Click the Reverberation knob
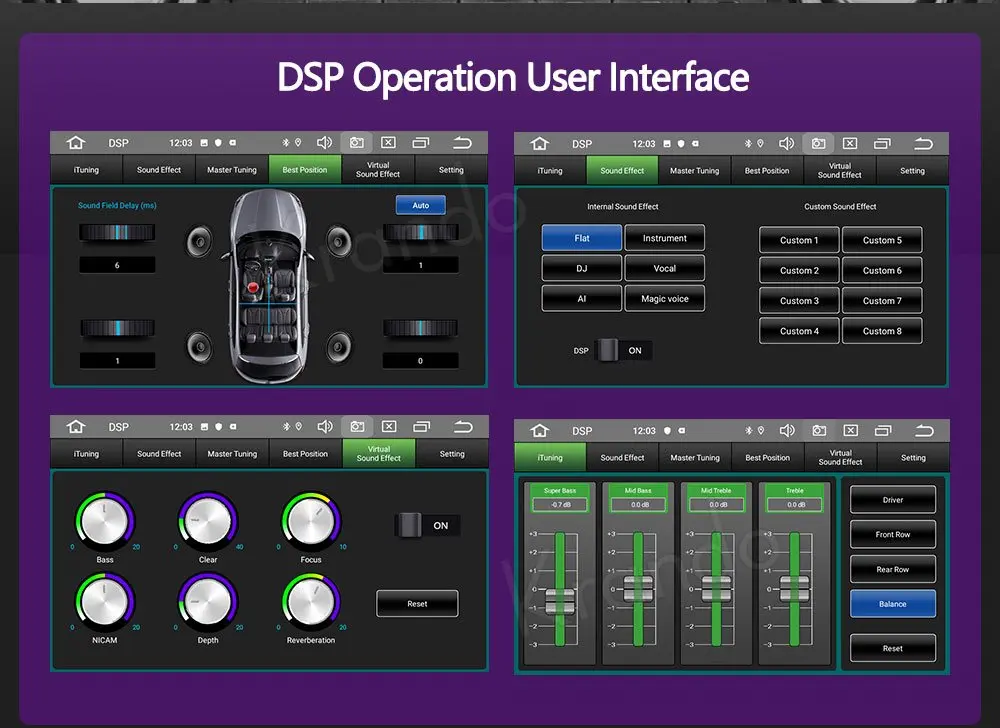1000x728 pixels. [311, 602]
